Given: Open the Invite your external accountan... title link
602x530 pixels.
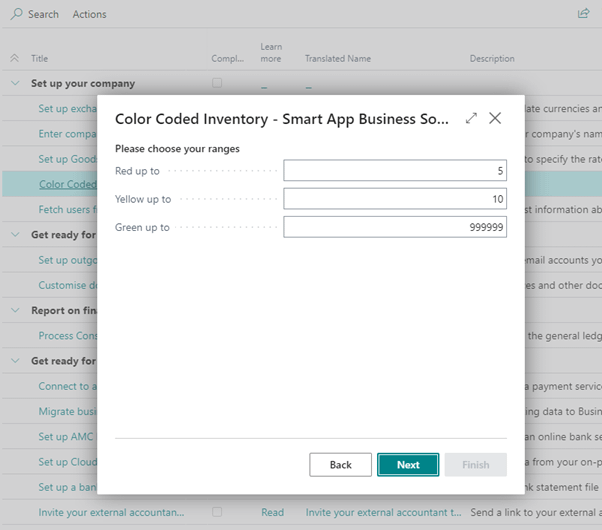Looking at the screenshot, I should [111, 512].
